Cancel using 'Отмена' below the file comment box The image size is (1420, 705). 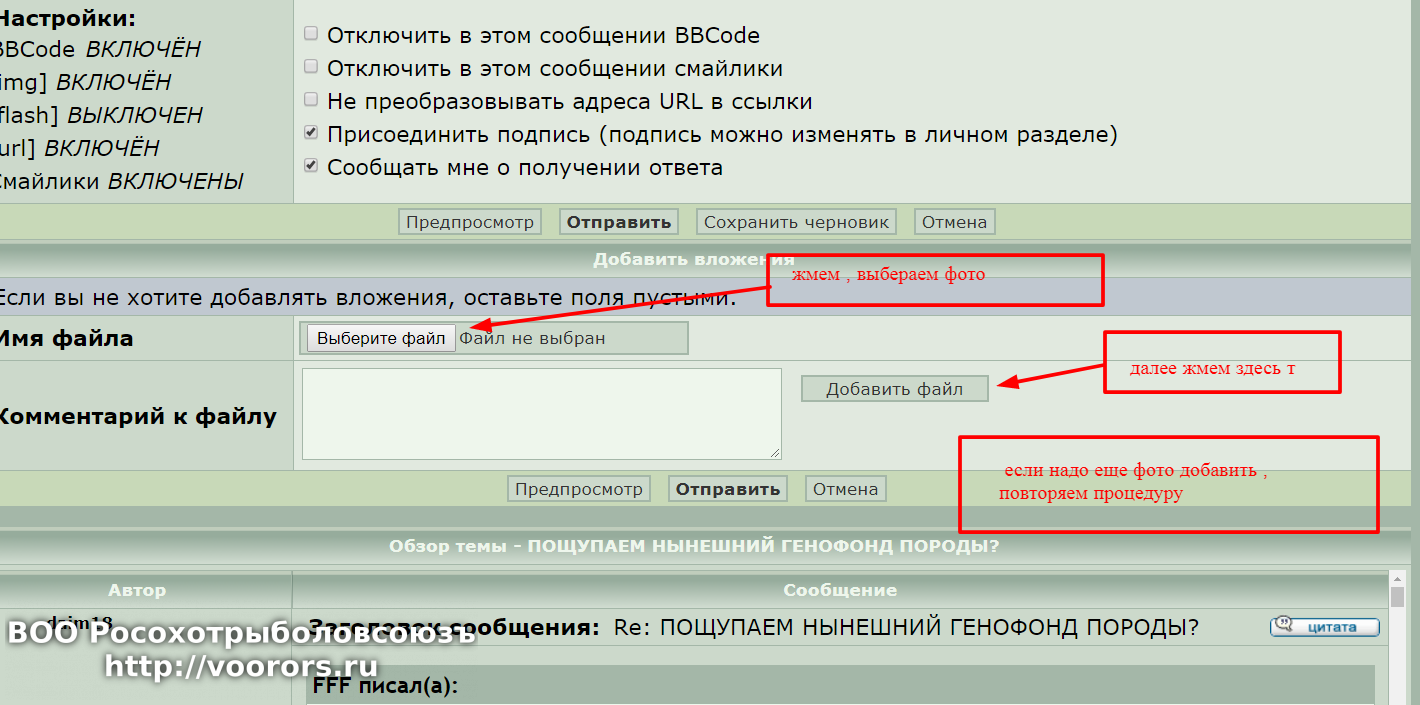coord(845,489)
